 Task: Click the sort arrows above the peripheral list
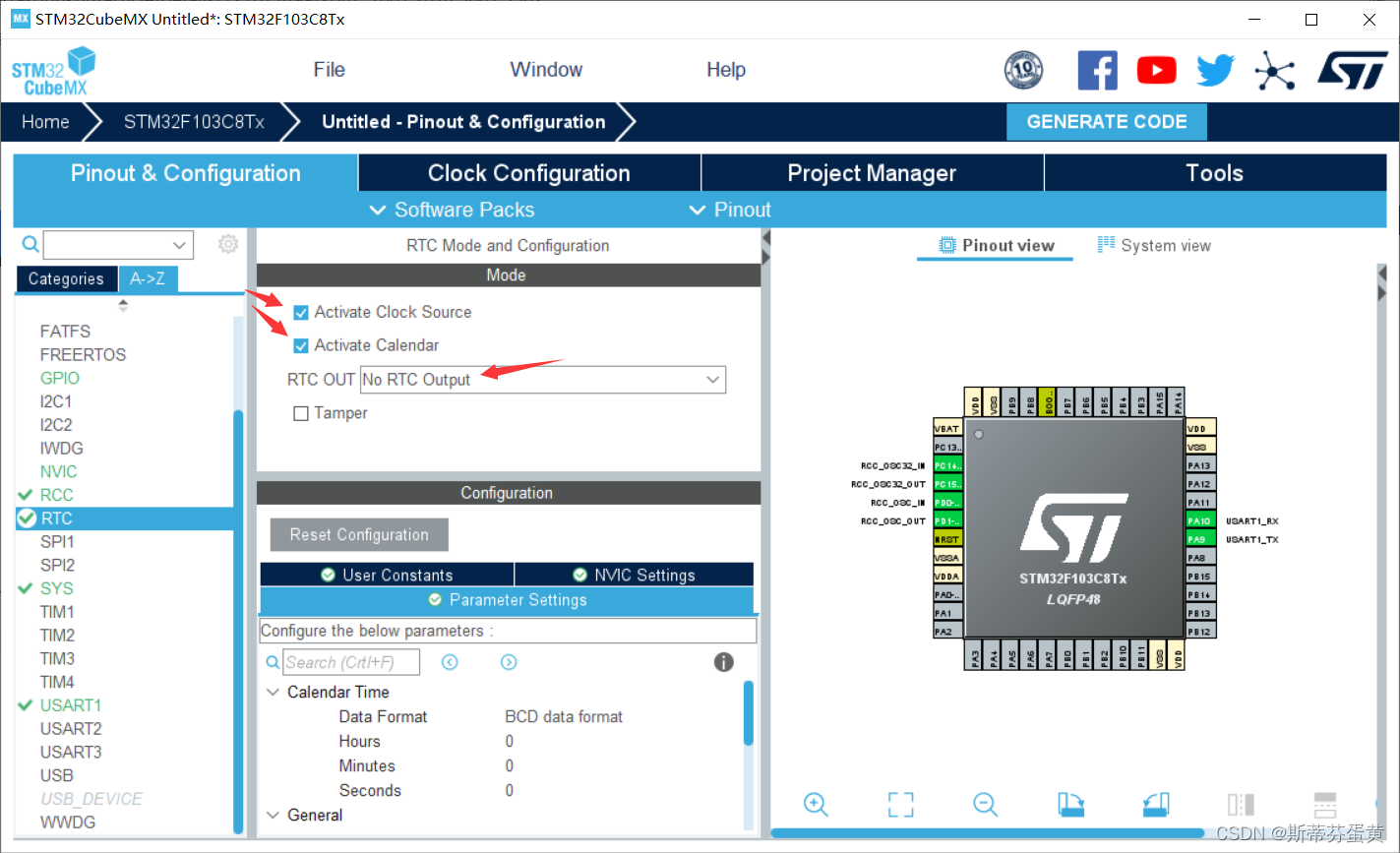[x=123, y=305]
